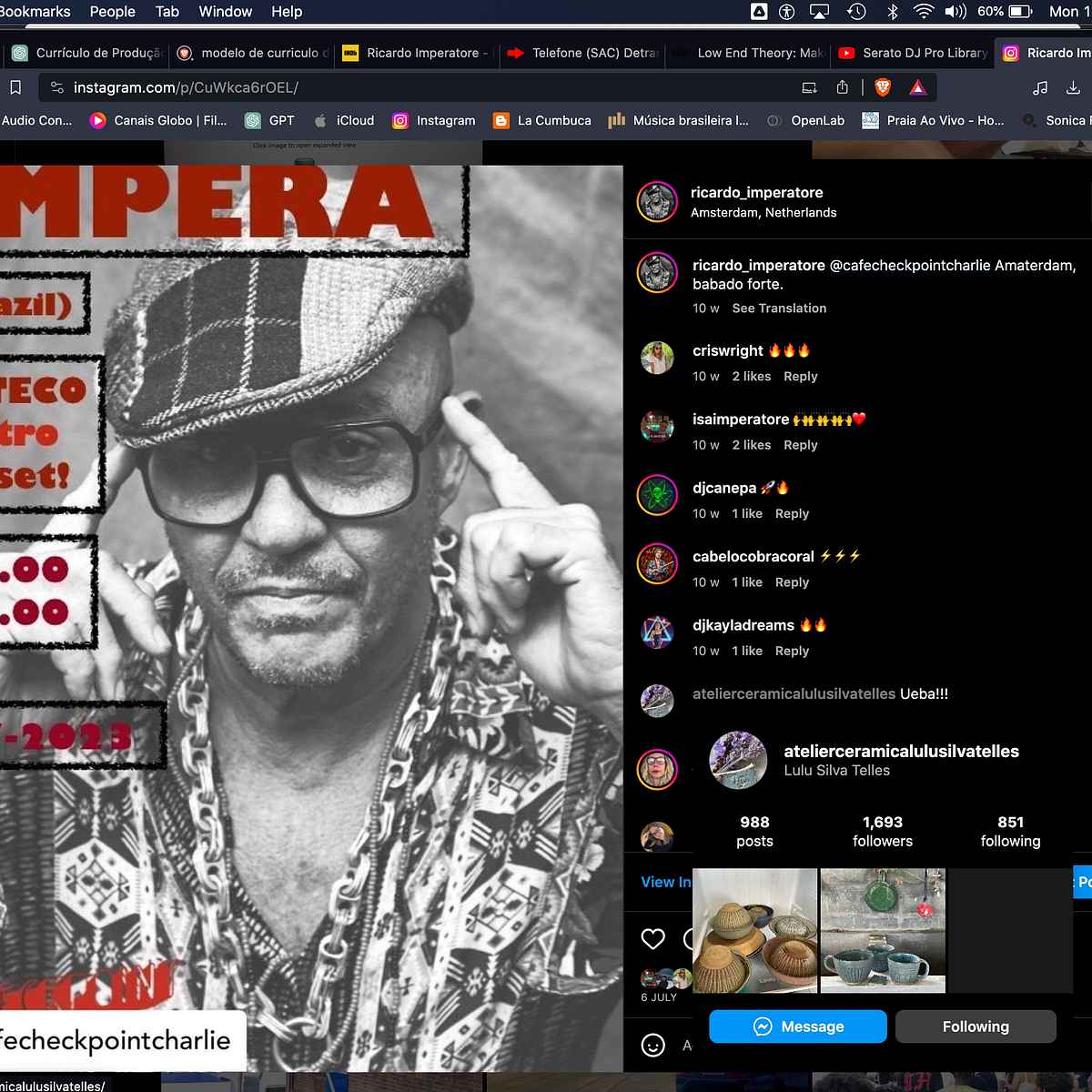Open the Window menu
1092x1092 pixels.
(225, 12)
